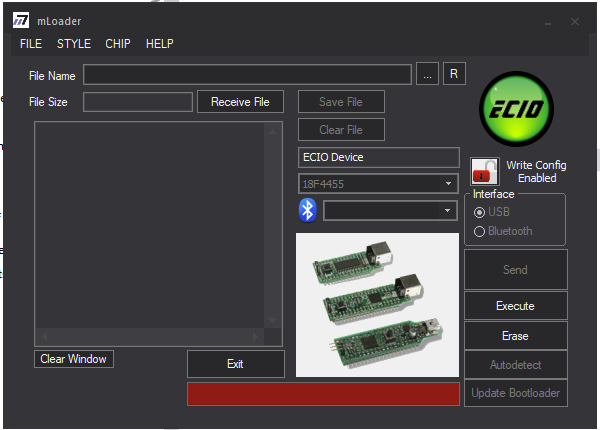The height and width of the screenshot is (430, 600).
Task: Open the CHIP menu
Action: (118, 44)
